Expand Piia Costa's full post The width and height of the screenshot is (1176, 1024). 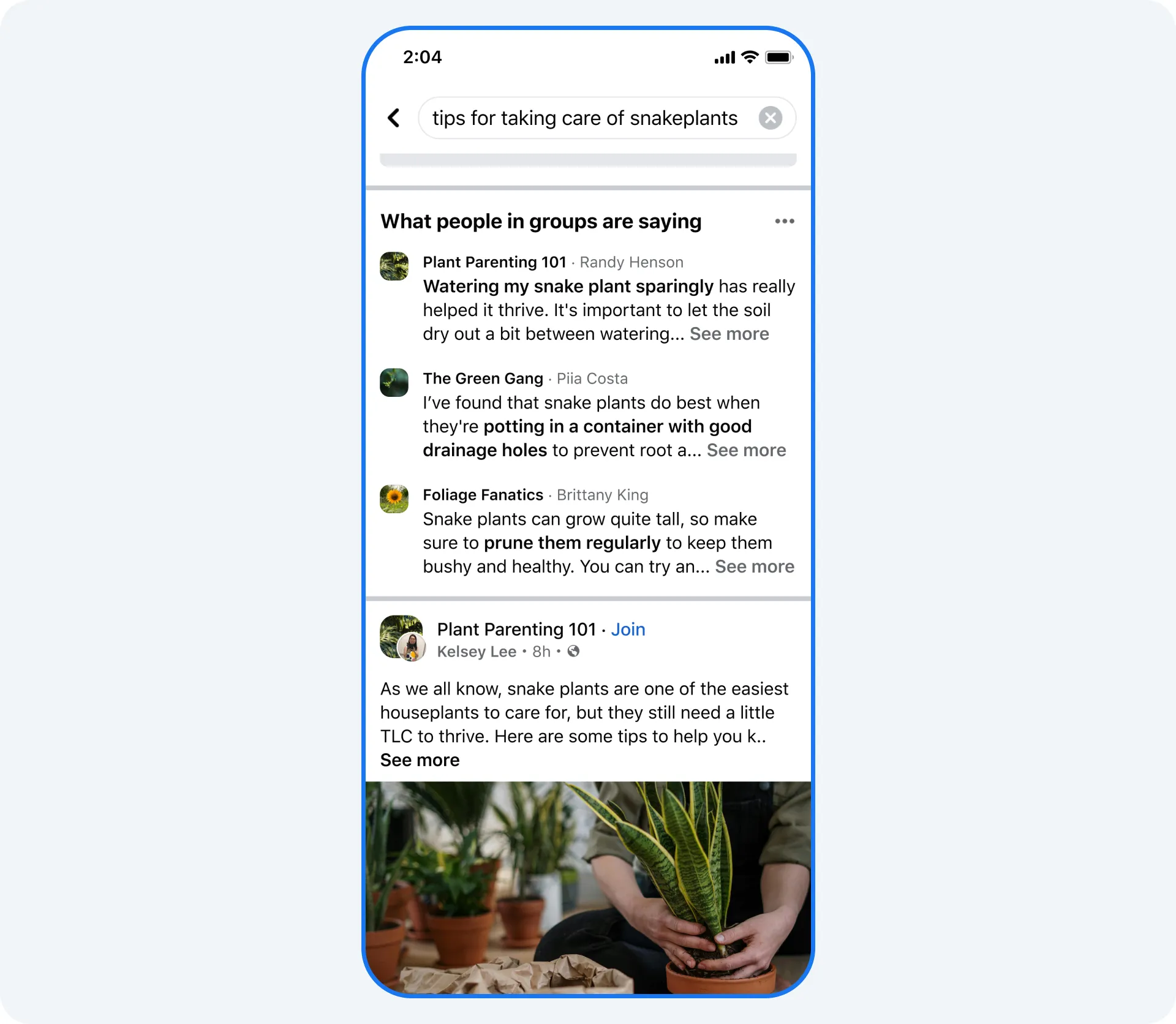click(746, 450)
